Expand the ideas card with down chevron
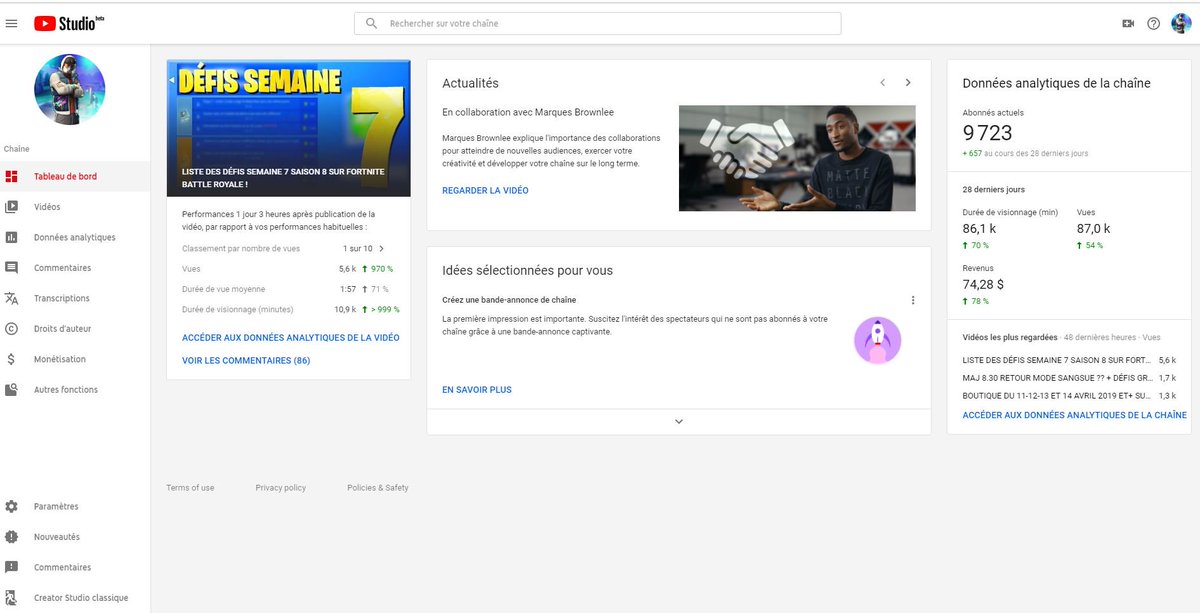The height and width of the screenshot is (613, 1200). 679,422
